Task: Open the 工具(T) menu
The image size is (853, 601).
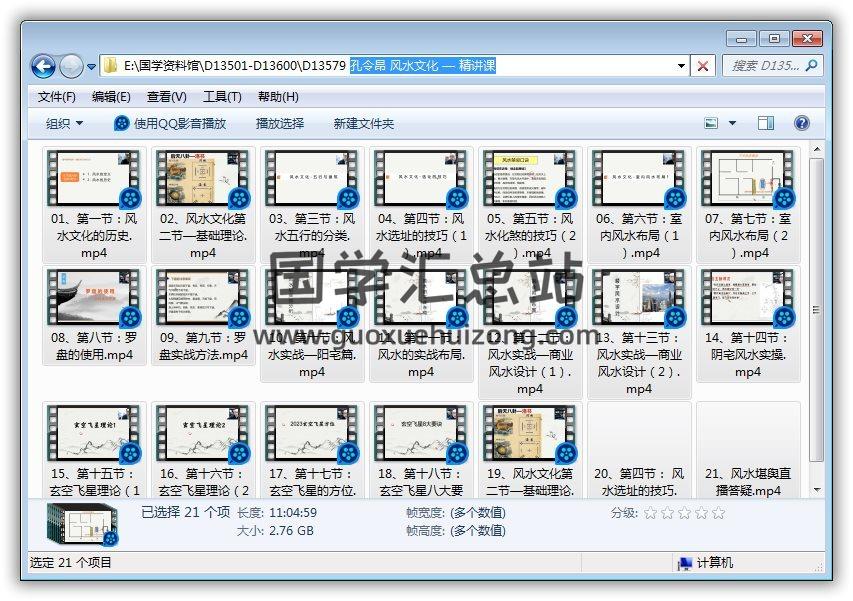Action: coord(221,97)
